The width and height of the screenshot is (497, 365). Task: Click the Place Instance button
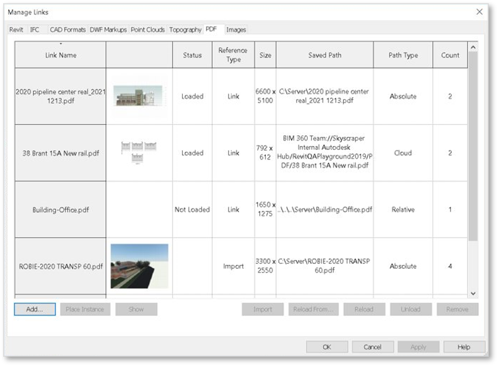85,309
